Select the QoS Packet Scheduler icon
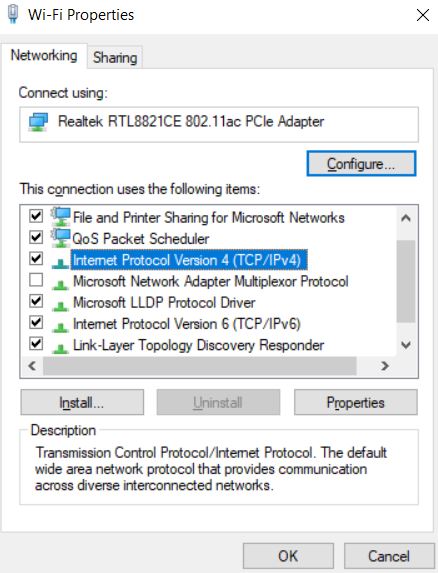 point(60,238)
